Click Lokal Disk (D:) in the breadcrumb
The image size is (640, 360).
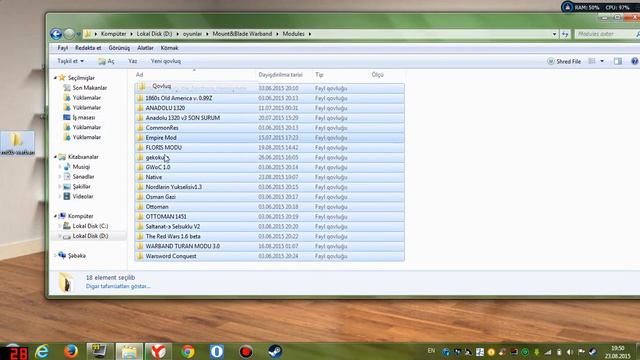pos(154,34)
